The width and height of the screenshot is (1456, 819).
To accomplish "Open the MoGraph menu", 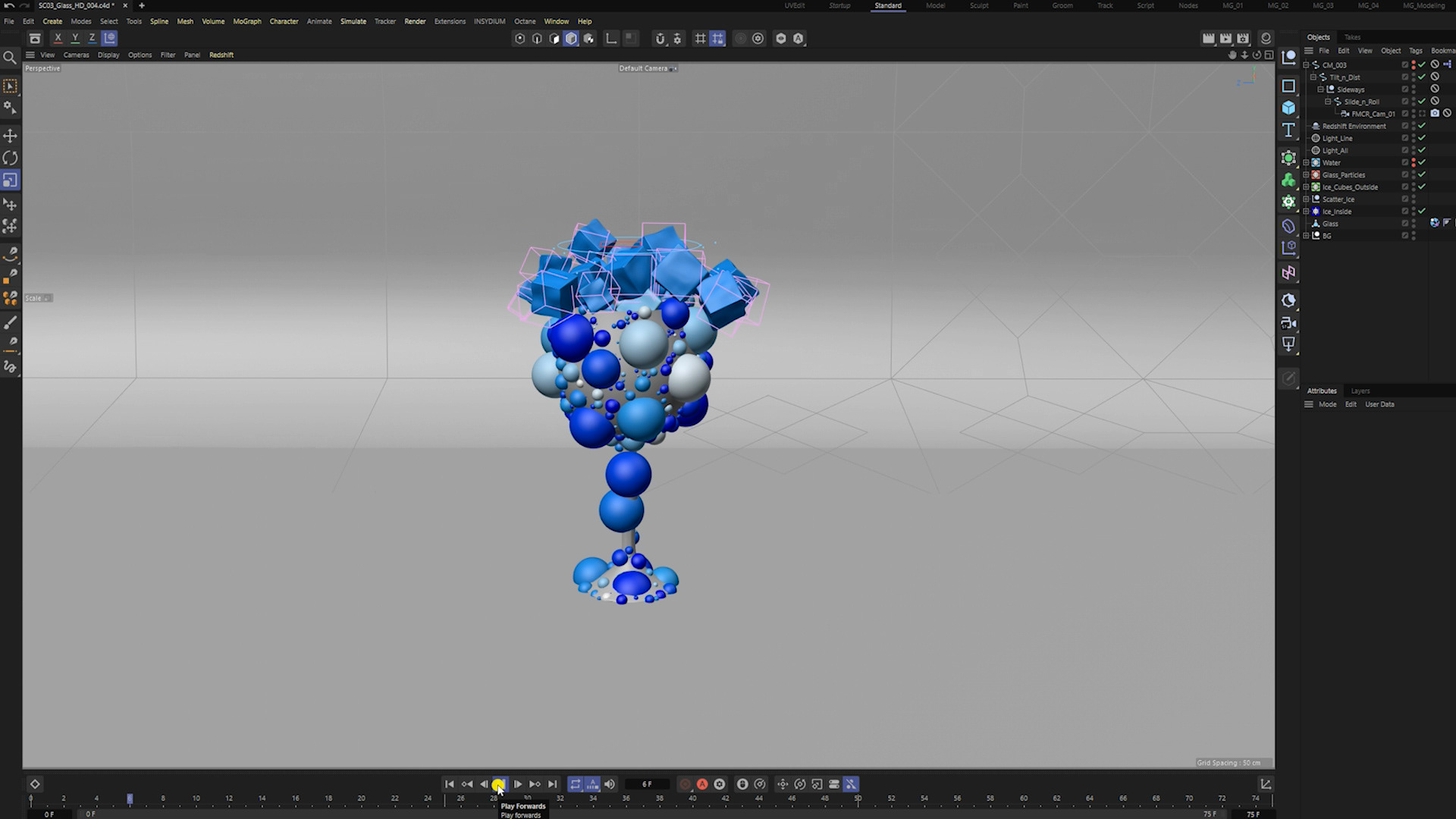I will click(x=246, y=21).
